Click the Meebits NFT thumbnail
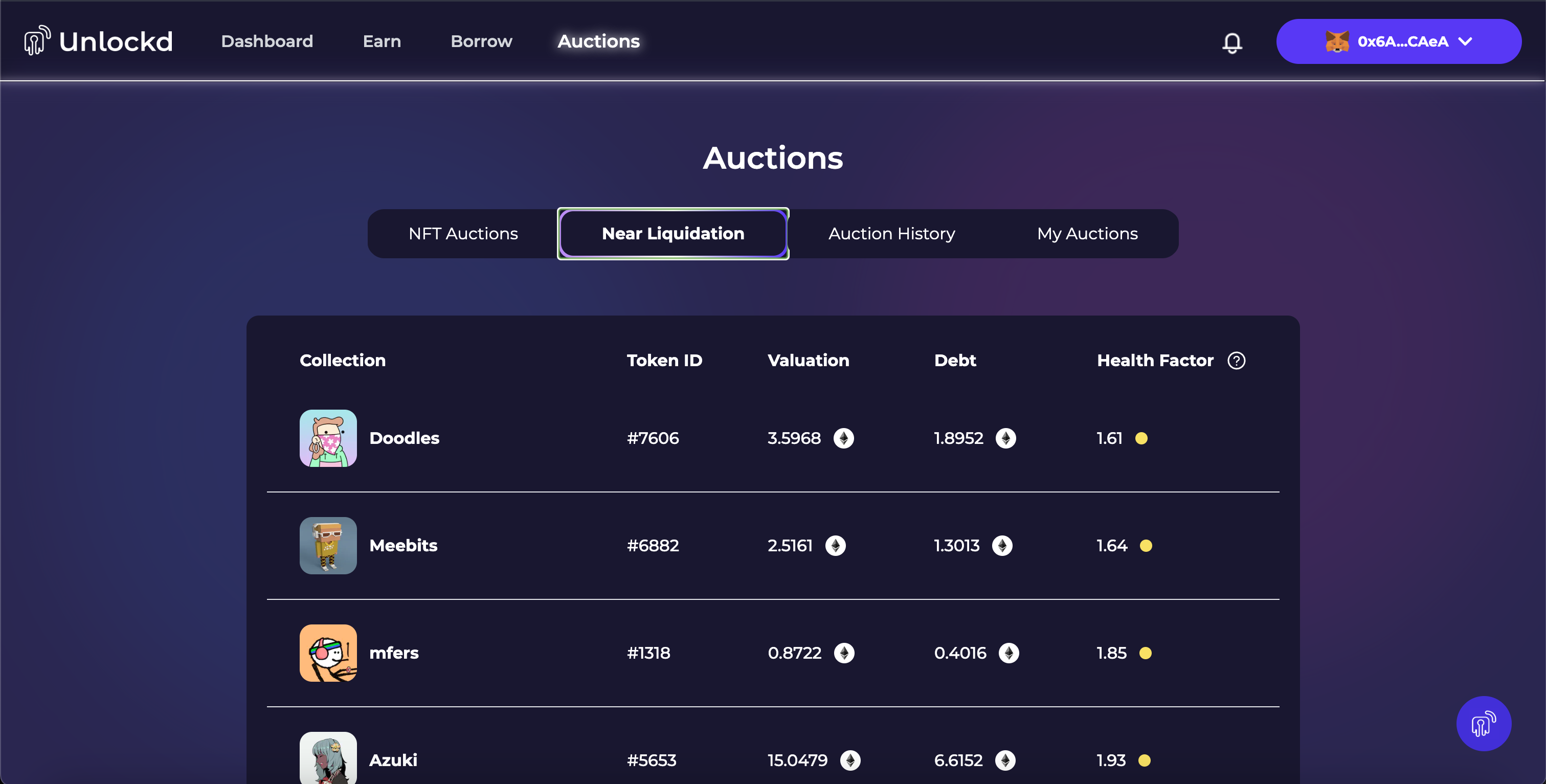 click(328, 546)
